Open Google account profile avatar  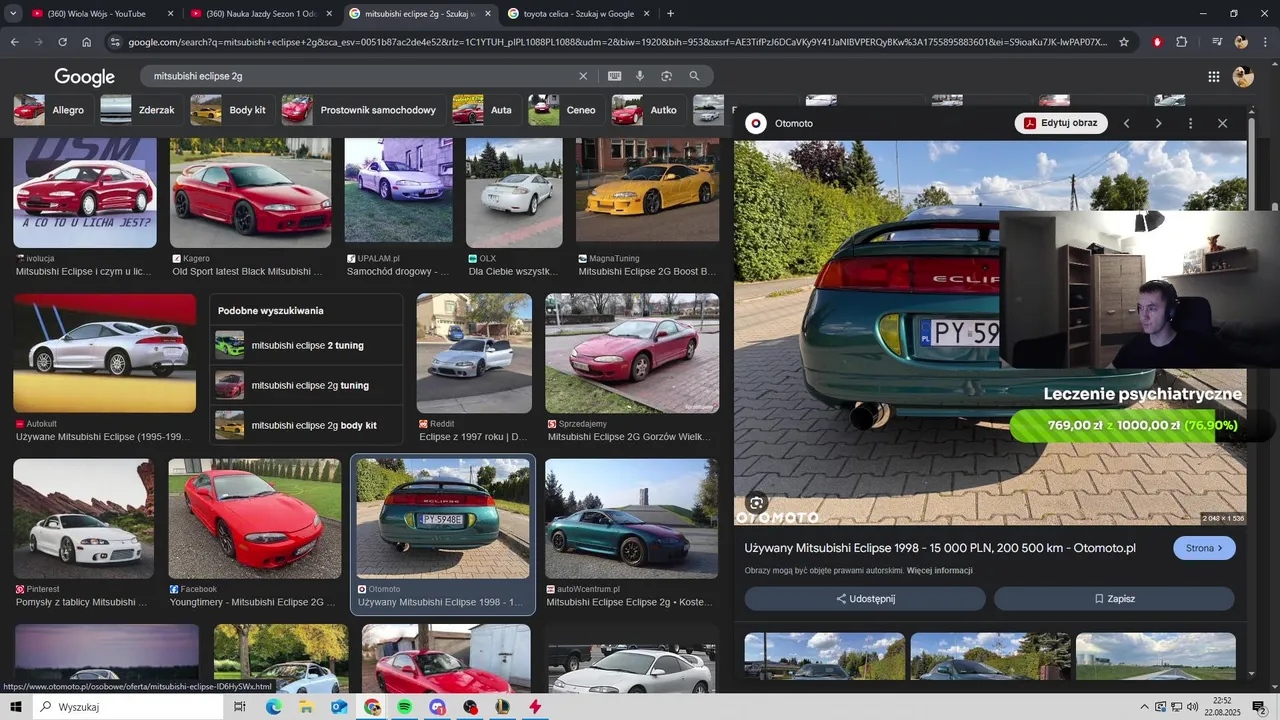(1243, 77)
